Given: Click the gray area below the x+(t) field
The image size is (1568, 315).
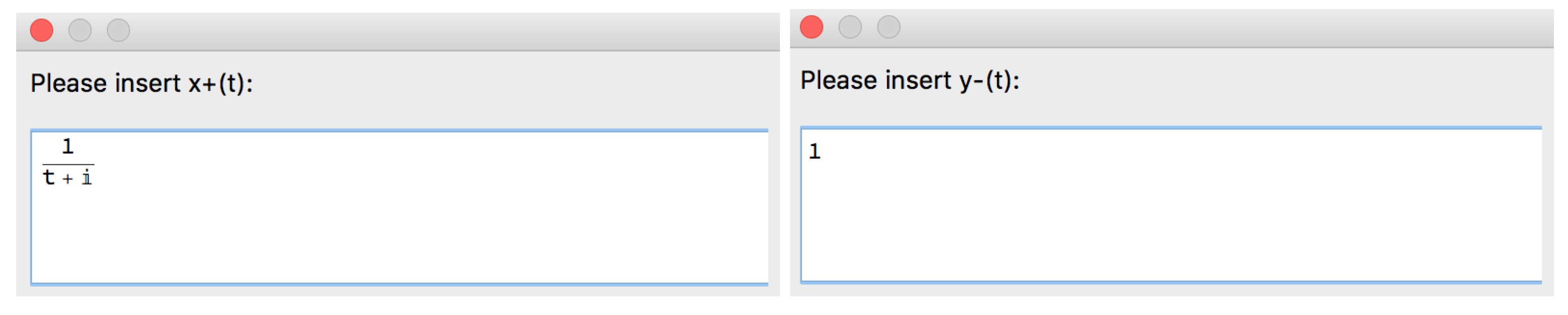Looking at the screenshot, I should (399, 291).
